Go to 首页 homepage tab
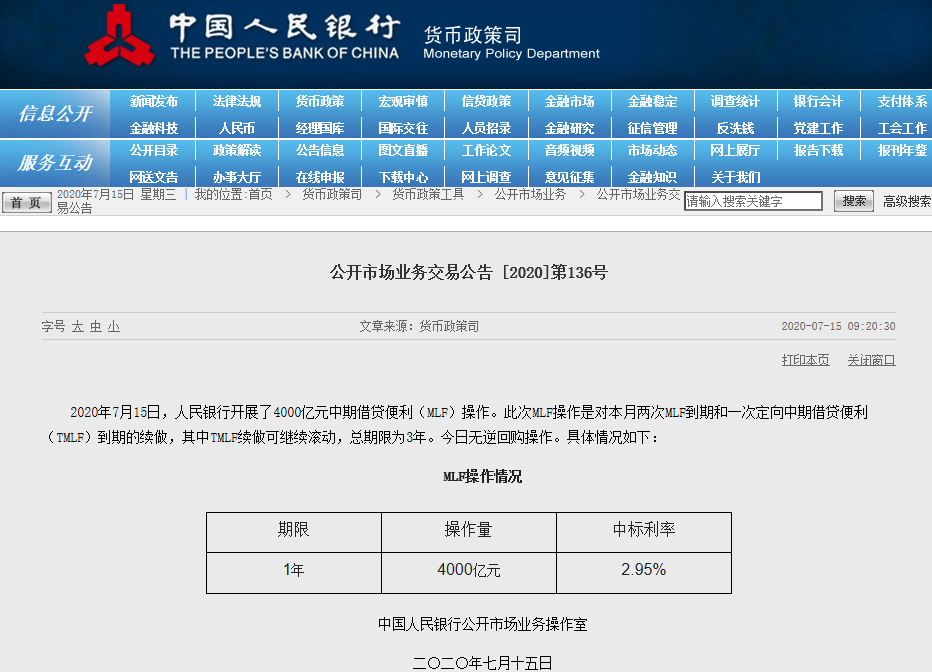 tap(26, 200)
